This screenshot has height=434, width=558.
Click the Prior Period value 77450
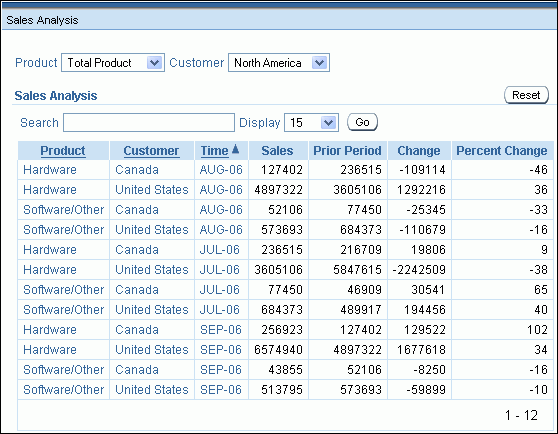tap(364, 210)
